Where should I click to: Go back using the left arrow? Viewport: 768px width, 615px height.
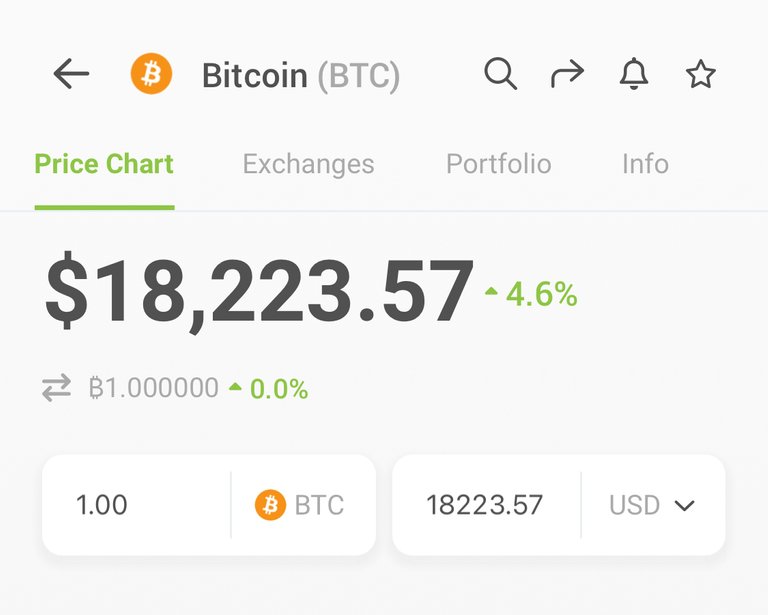pyautogui.click(x=71, y=74)
